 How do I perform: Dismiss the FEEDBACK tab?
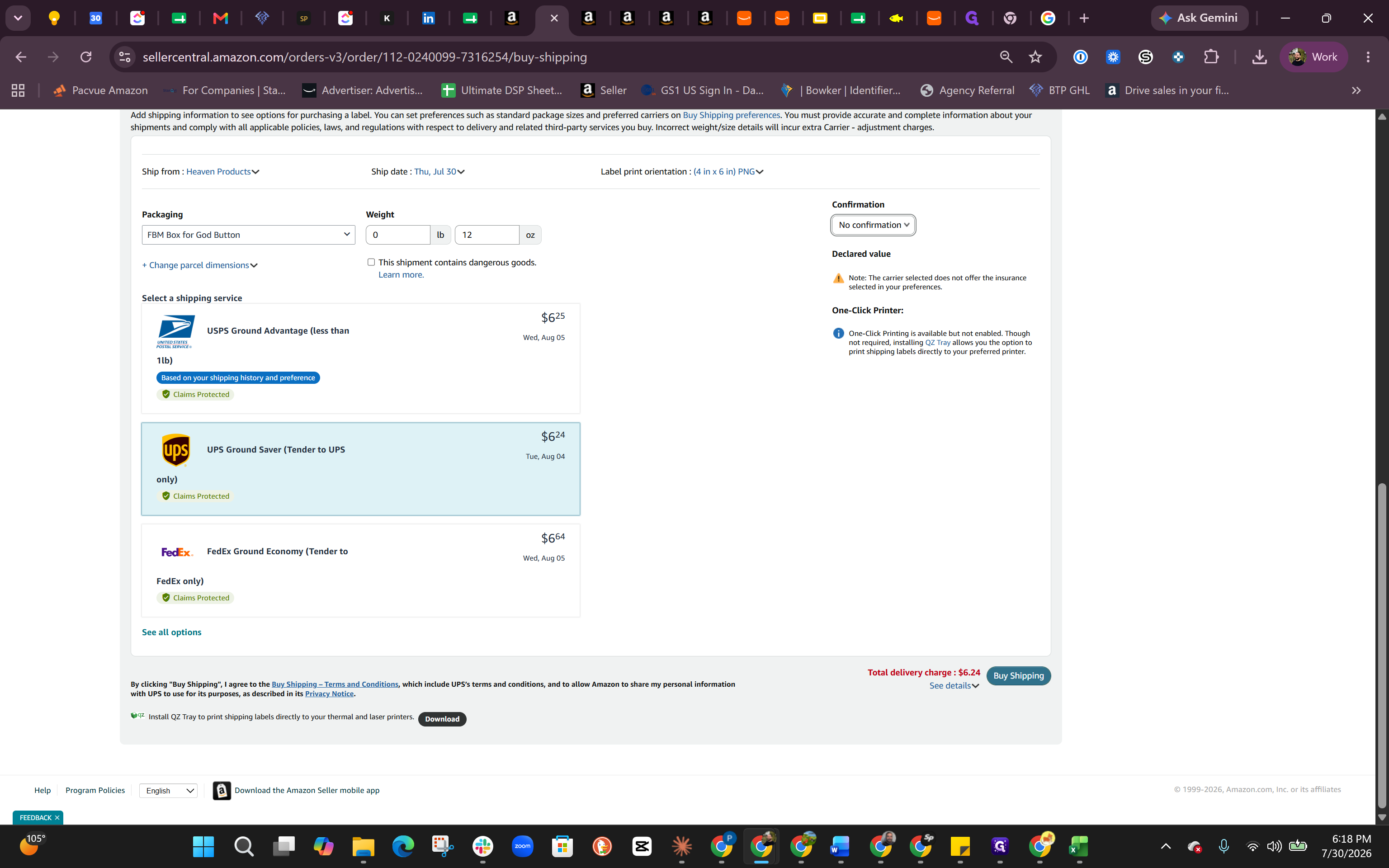(57, 817)
